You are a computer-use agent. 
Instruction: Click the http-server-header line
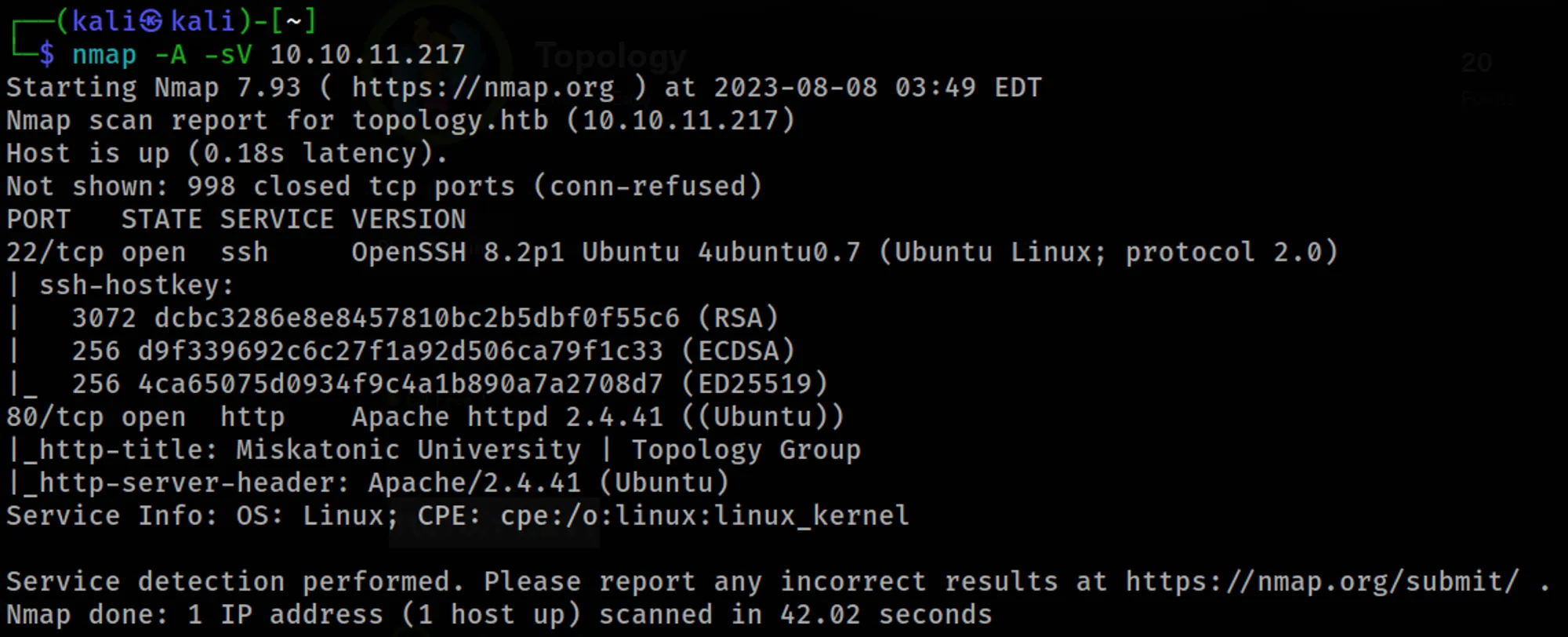368,483
